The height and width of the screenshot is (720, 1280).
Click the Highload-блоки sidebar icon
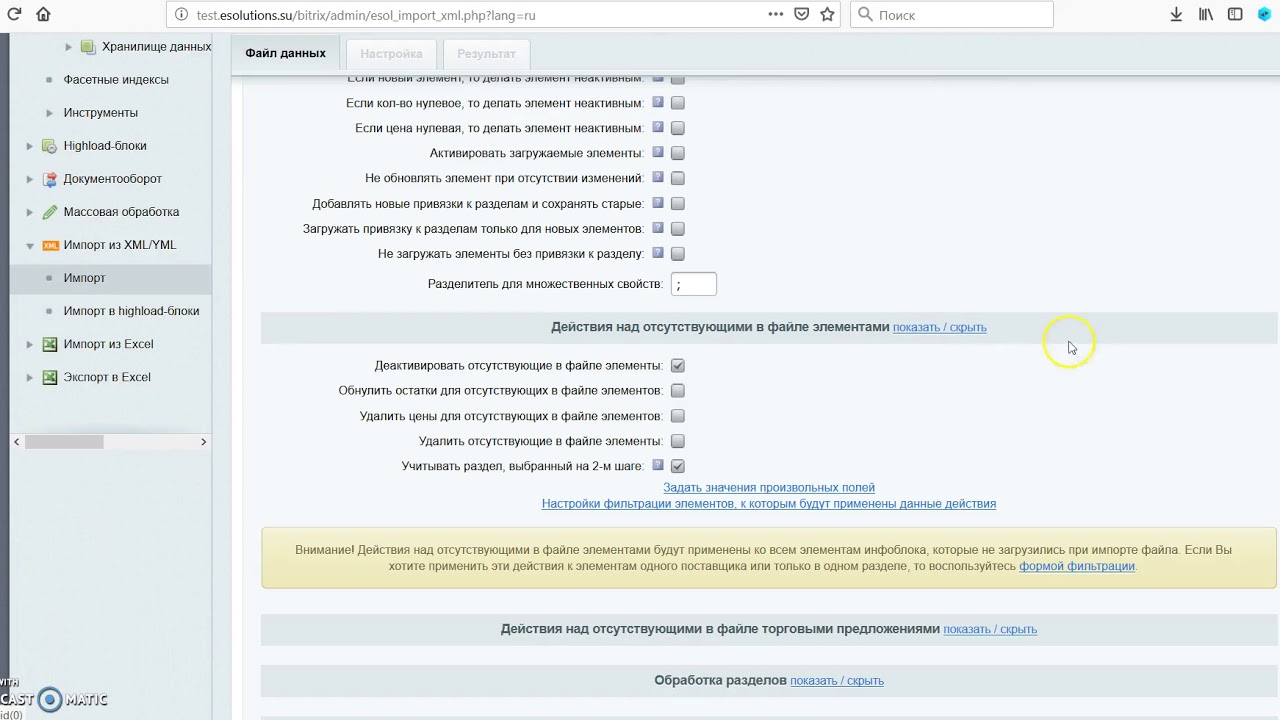coord(50,146)
